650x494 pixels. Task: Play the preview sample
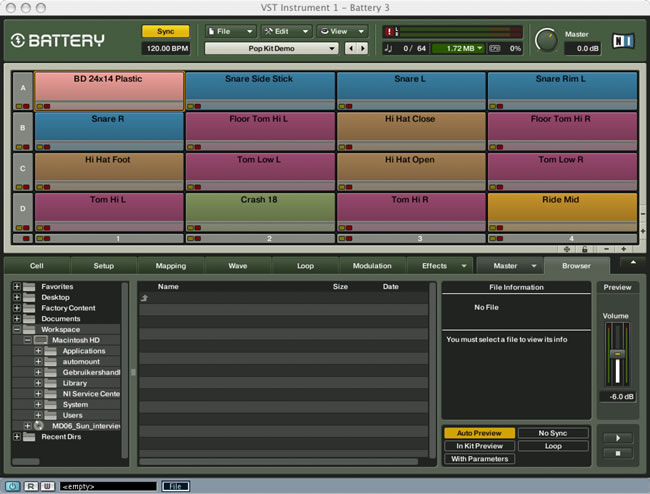pos(618,438)
